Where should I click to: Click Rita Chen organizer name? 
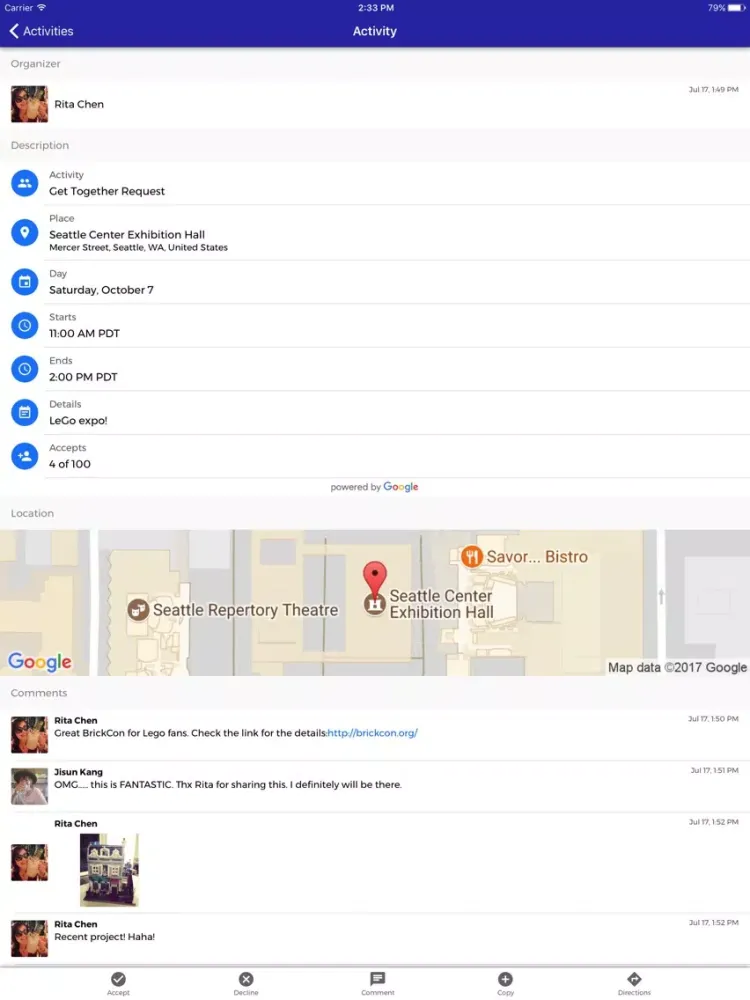79,104
